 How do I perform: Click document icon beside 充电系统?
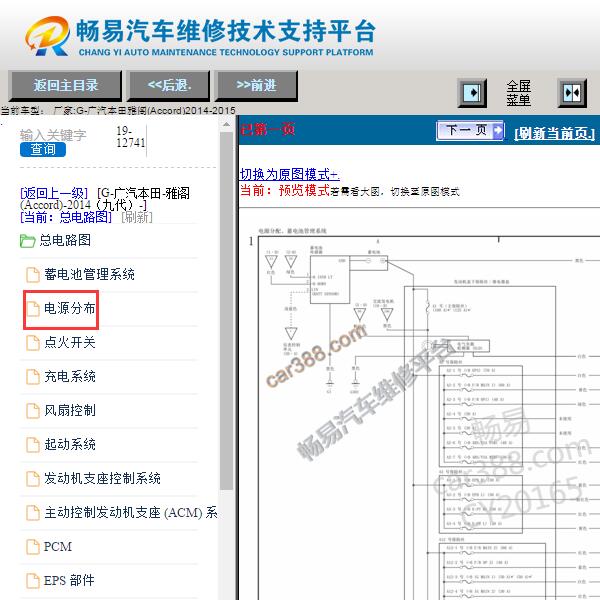(33, 377)
